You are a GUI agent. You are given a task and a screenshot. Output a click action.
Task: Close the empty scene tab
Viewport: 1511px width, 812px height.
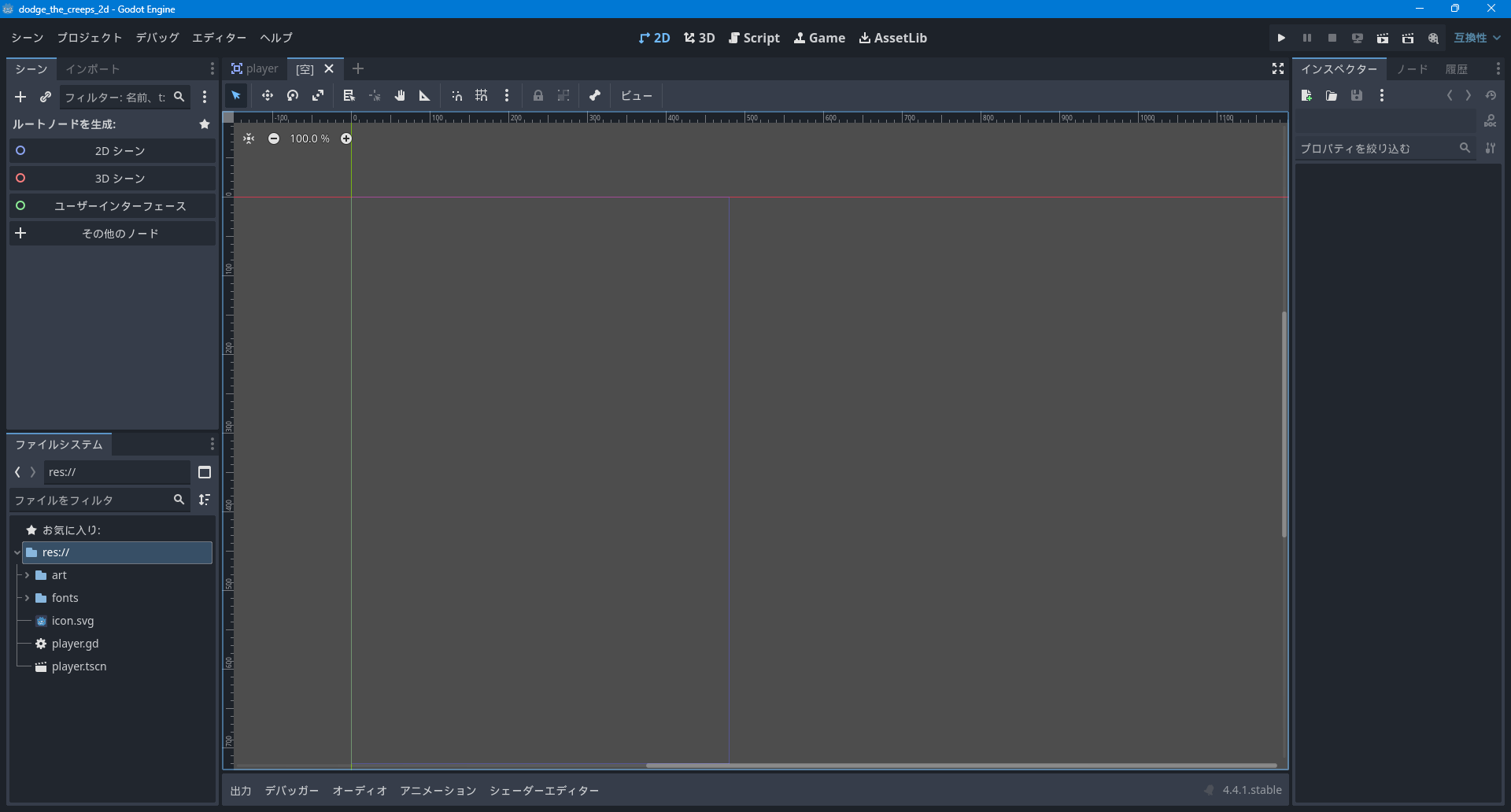pyautogui.click(x=329, y=68)
